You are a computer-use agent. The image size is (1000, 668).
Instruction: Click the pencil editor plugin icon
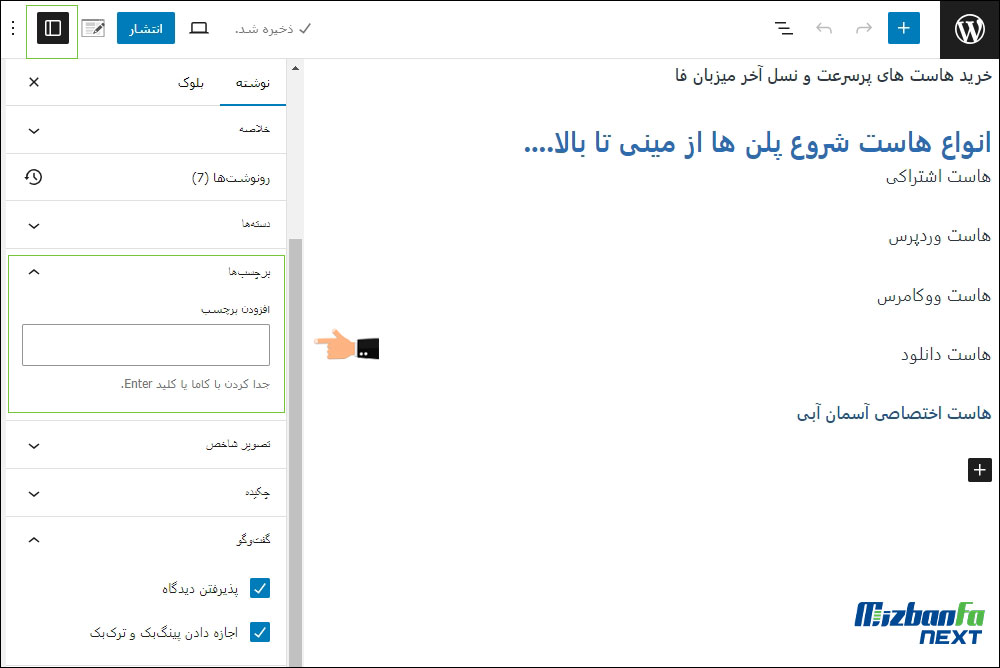tap(93, 28)
